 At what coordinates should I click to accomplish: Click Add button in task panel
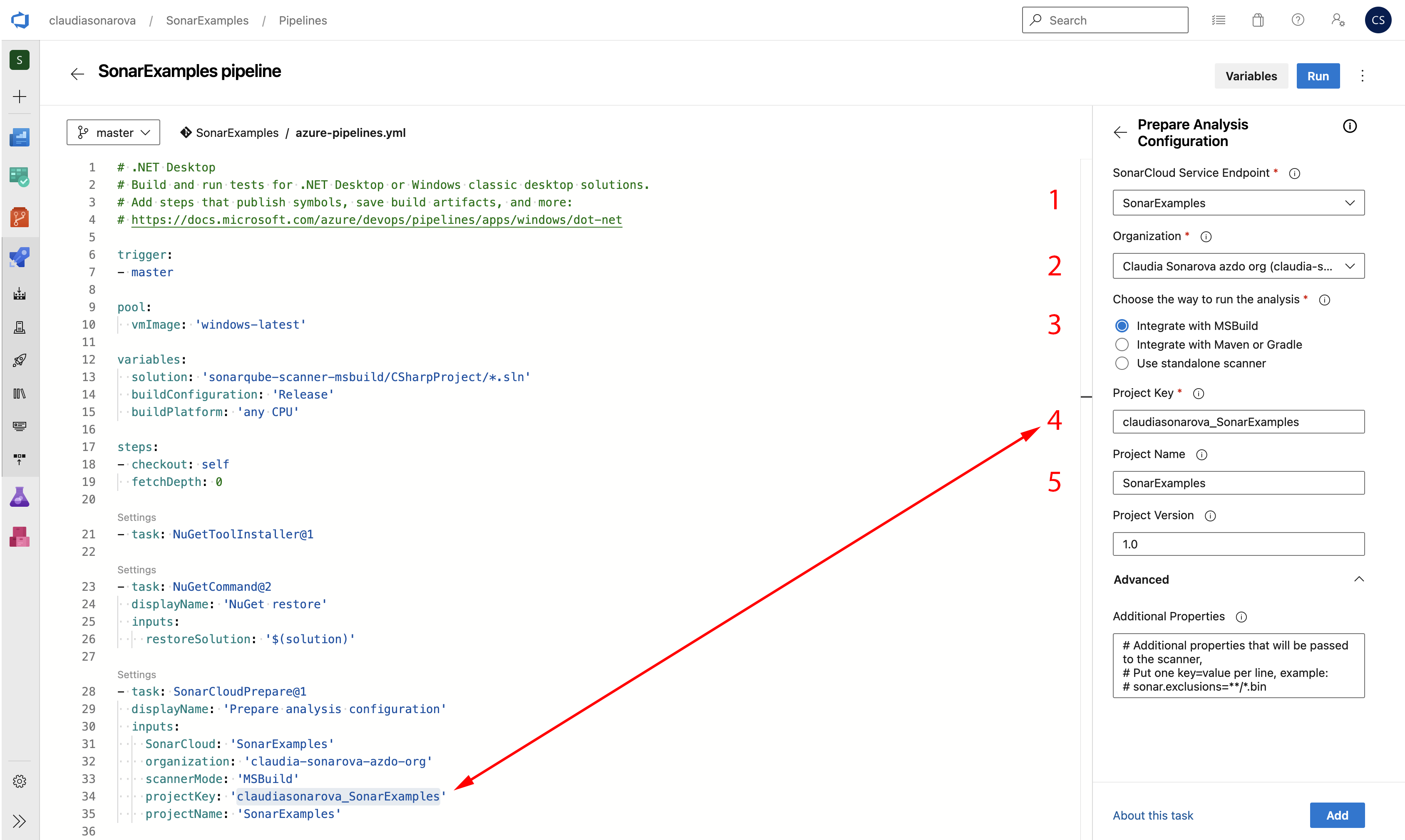[1337, 815]
